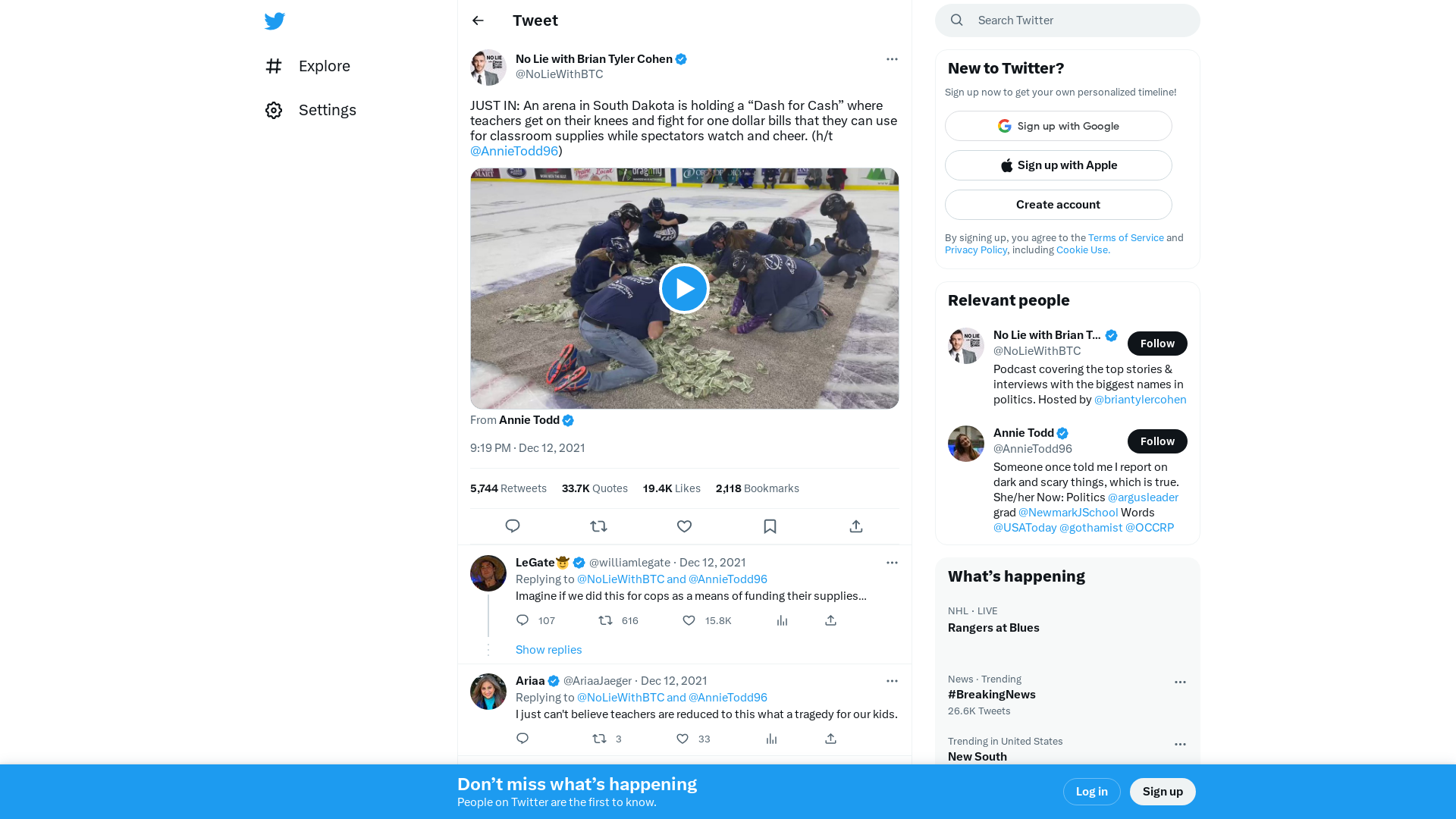1456x819 pixels.
Task: Open New South trending topic
Action: click(977, 757)
